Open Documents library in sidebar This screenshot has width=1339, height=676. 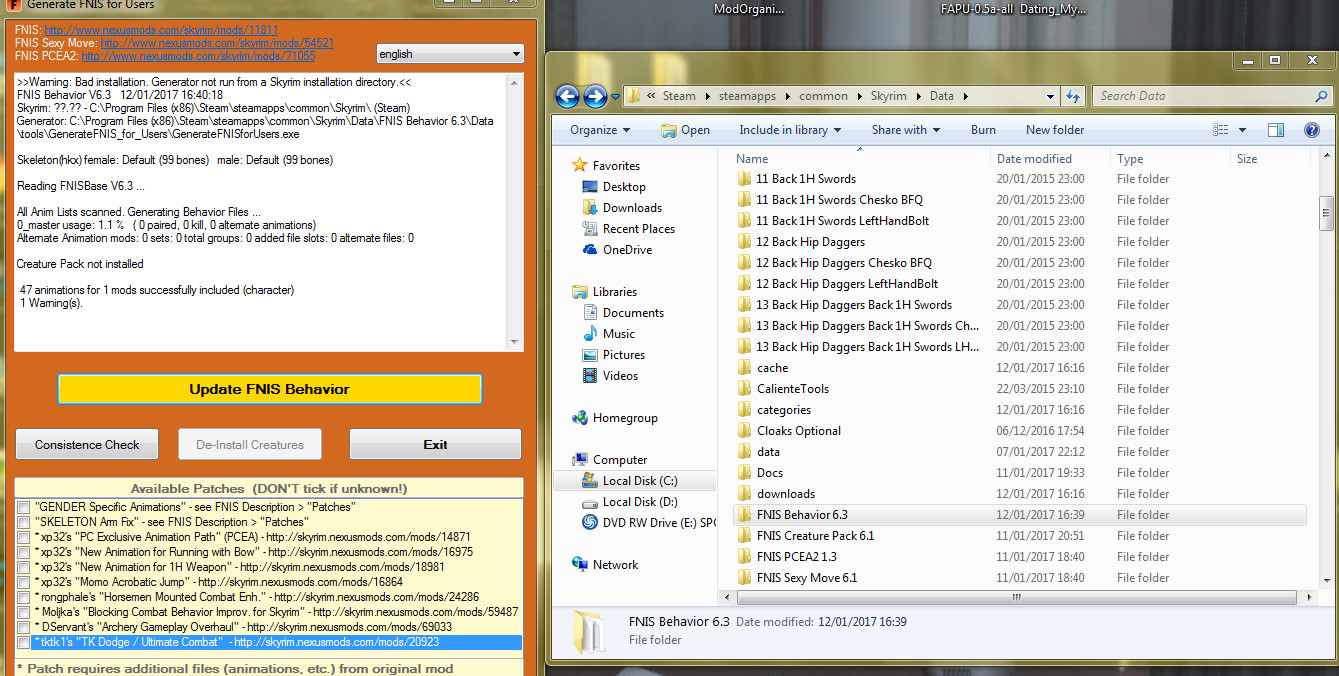pyautogui.click(x=633, y=313)
